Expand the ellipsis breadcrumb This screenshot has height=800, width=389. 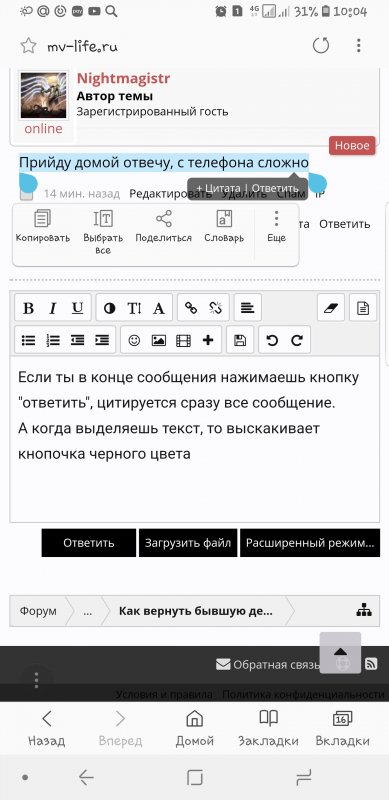tap(87, 611)
